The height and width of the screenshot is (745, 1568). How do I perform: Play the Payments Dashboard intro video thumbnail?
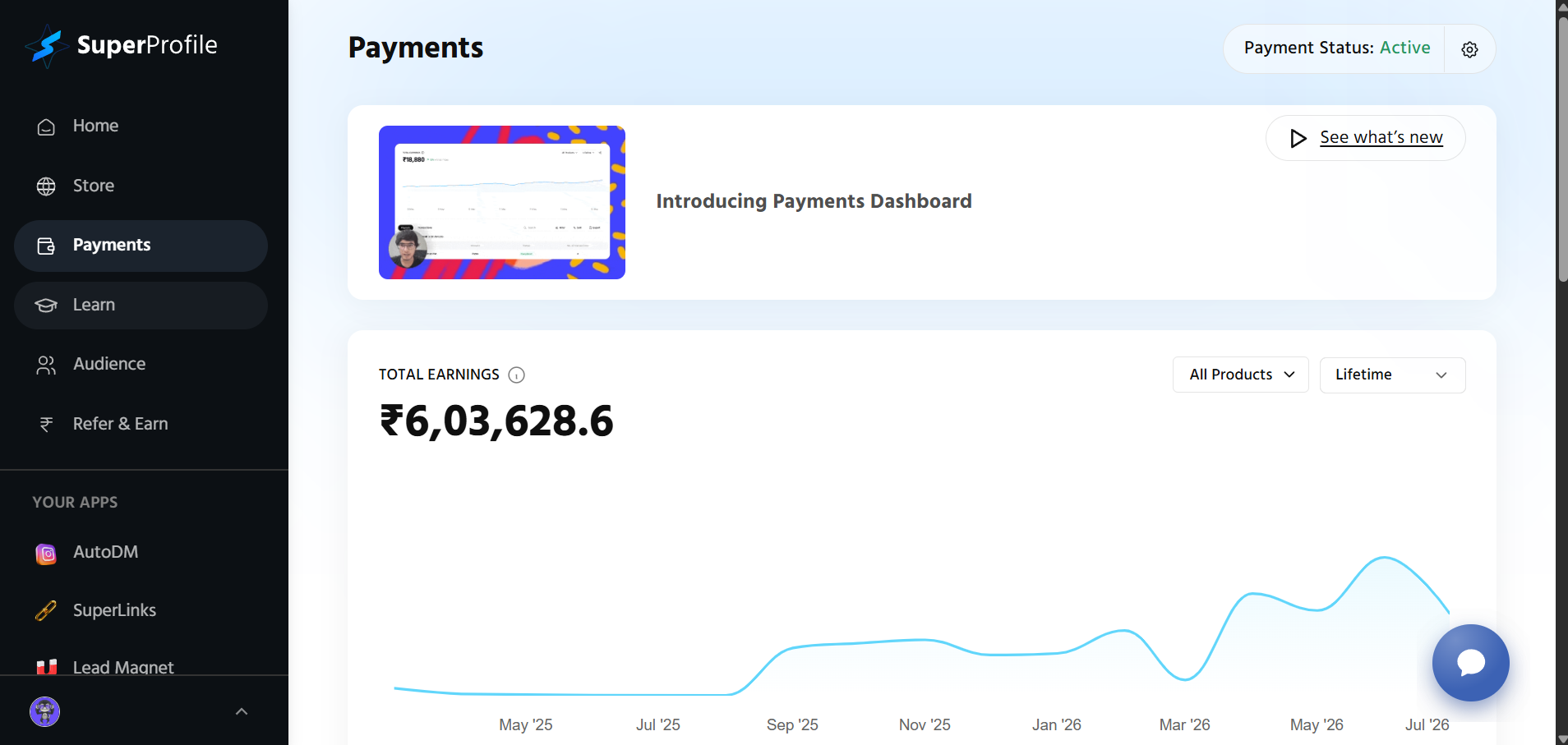[x=502, y=202]
